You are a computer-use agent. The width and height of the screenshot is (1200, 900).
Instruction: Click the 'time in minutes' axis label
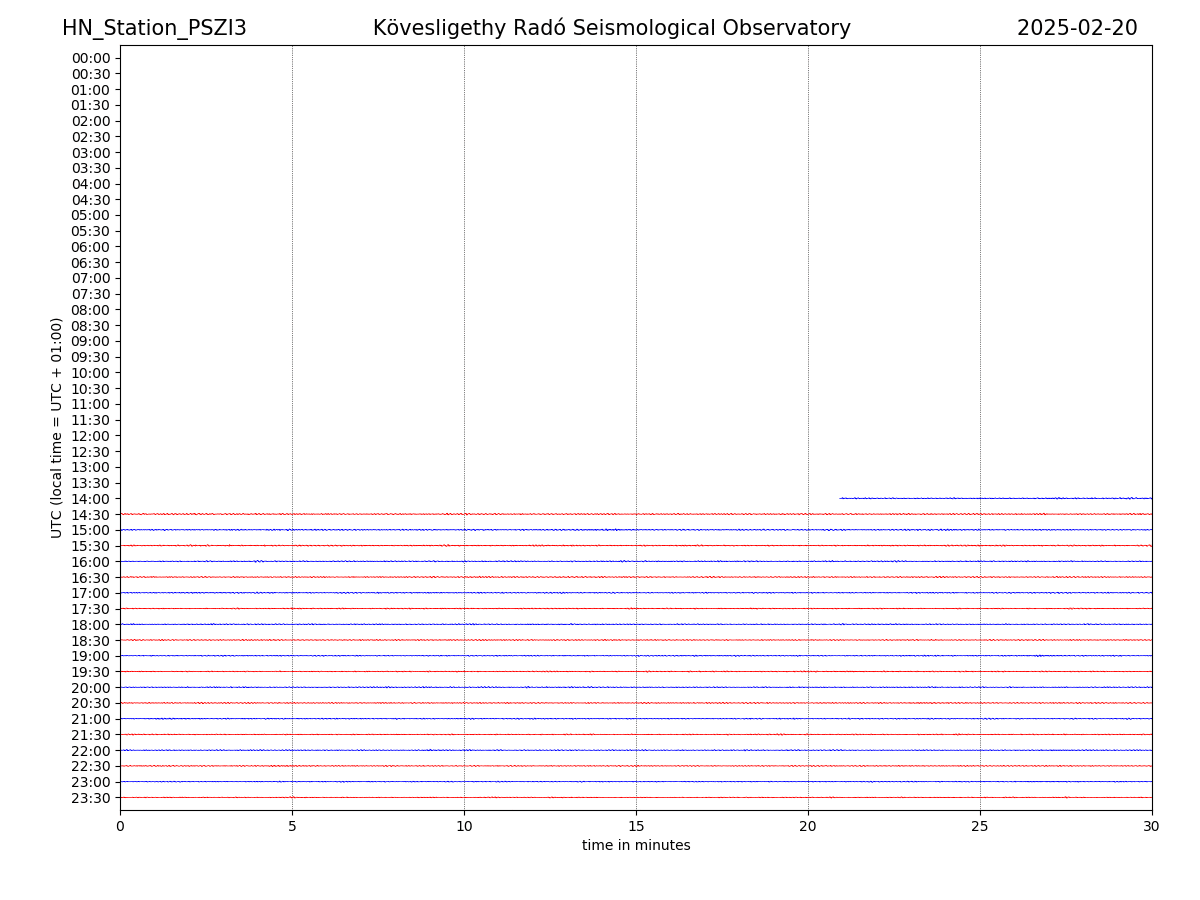[x=636, y=845]
